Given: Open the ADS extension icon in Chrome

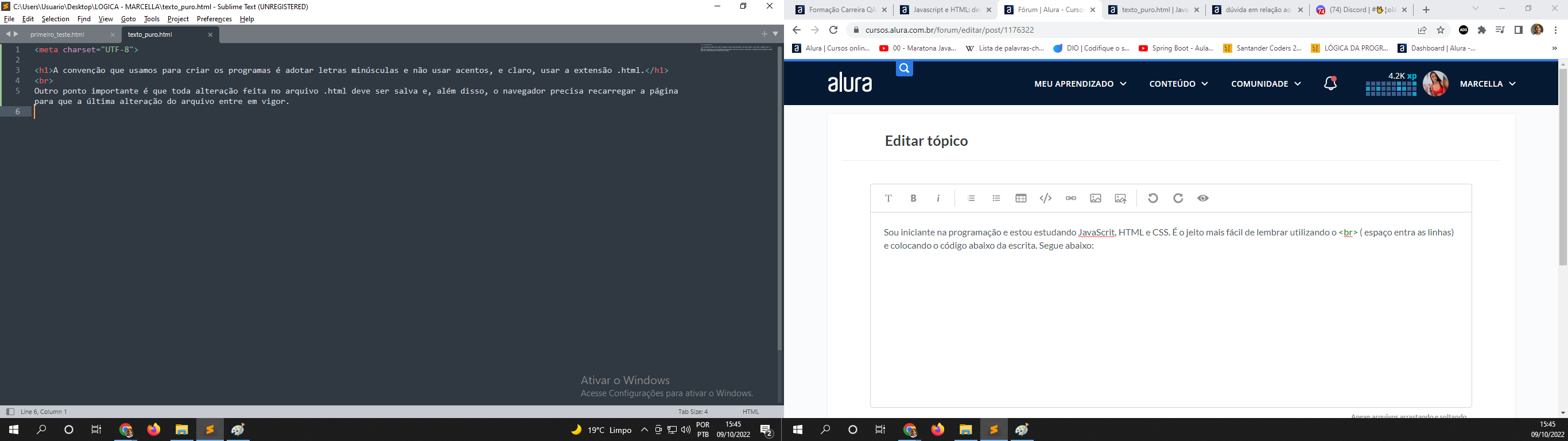Looking at the screenshot, I should (1464, 30).
